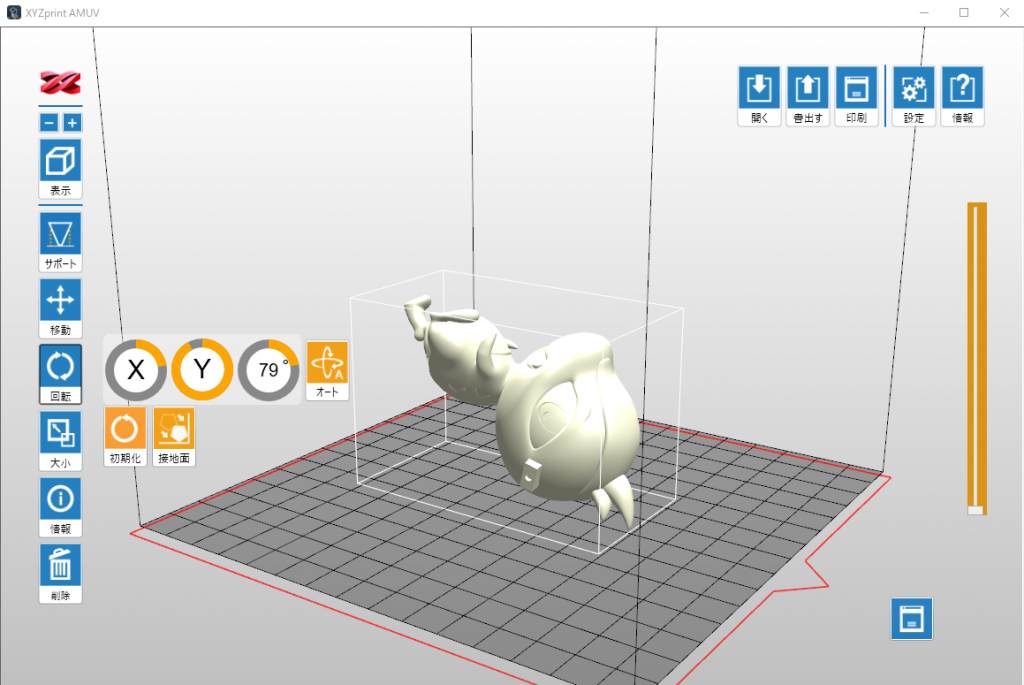This screenshot has height=685, width=1024.
Task: Delete the model with 削除
Action: [x=60, y=574]
